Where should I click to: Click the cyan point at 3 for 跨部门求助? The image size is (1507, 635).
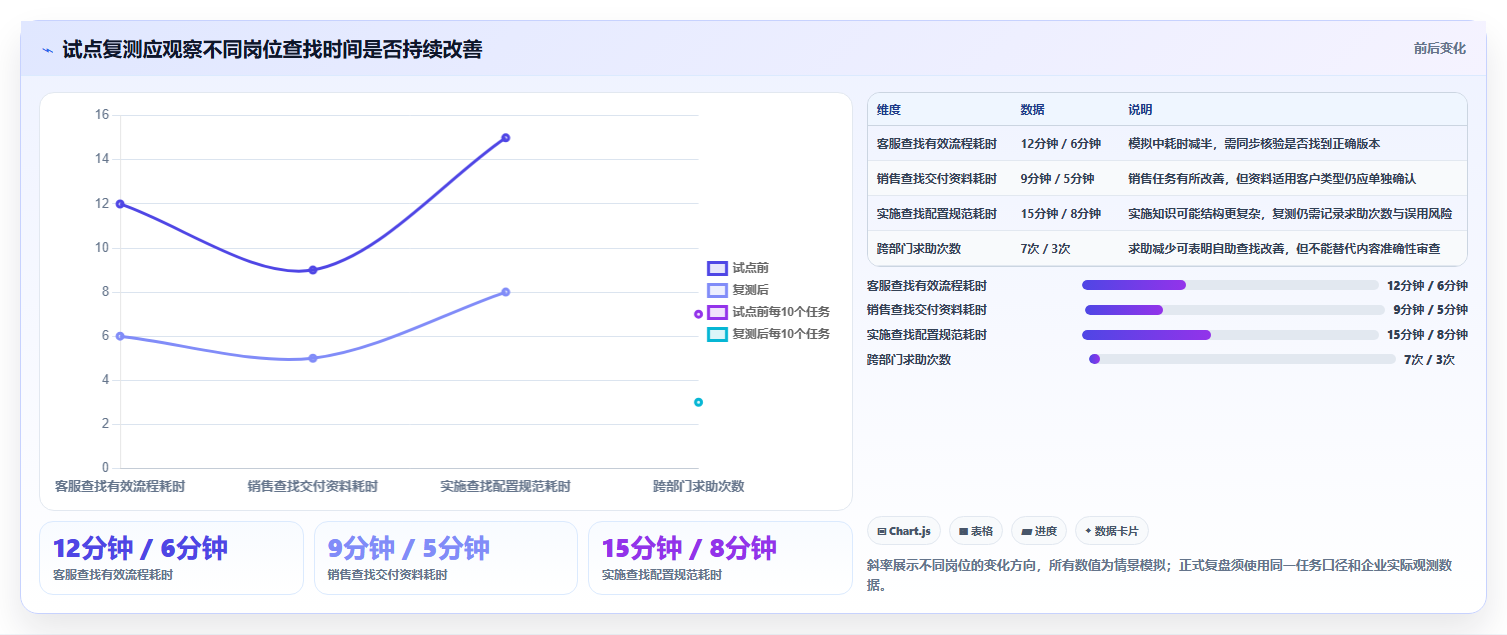point(698,402)
